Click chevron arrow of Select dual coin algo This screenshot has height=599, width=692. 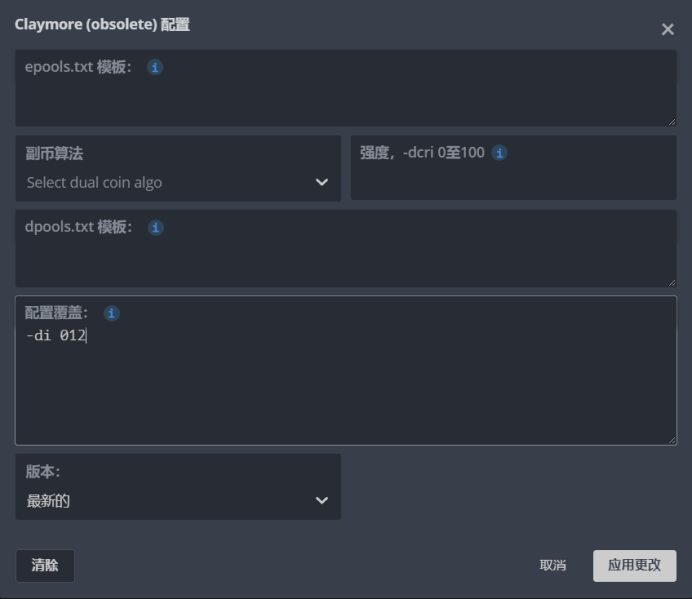tap(322, 182)
